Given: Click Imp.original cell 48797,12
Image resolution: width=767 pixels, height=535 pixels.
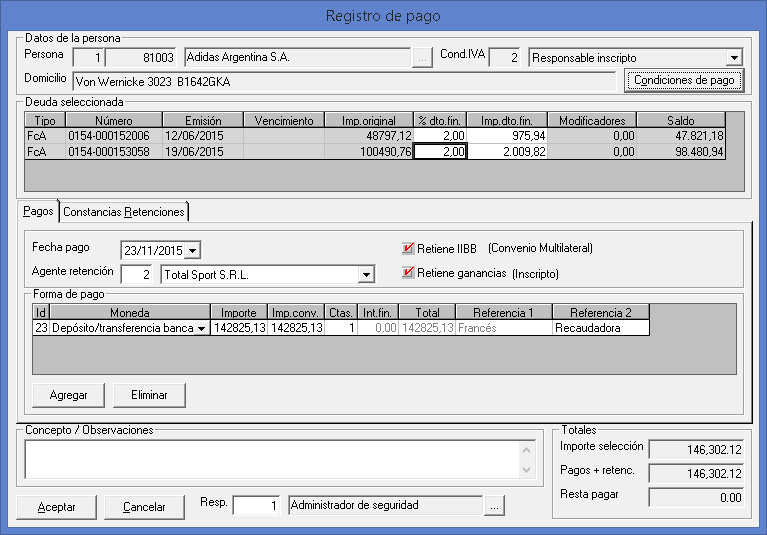Looking at the screenshot, I should click(x=369, y=136).
